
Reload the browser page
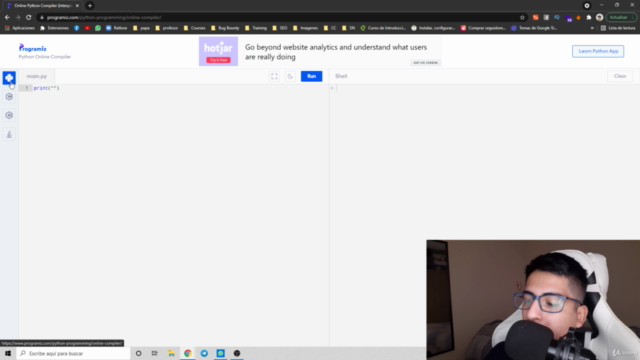pos(29,18)
